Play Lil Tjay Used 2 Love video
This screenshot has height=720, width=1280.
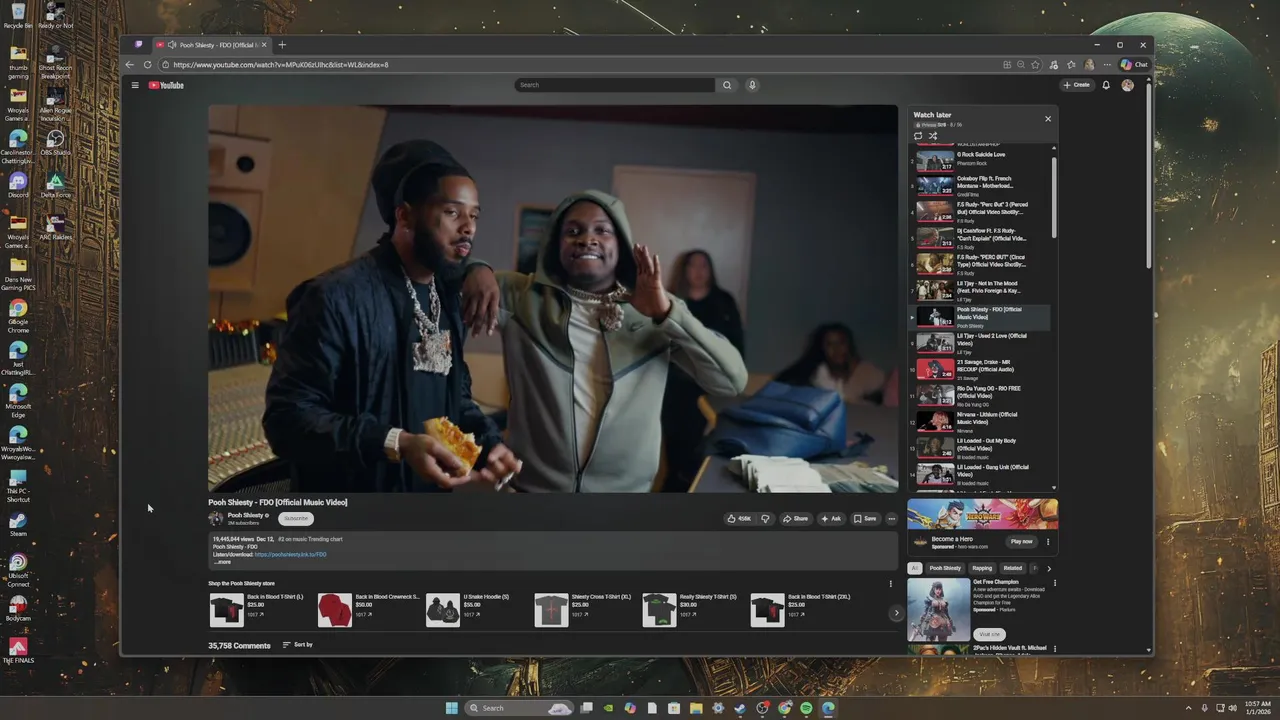click(x=982, y=342)
